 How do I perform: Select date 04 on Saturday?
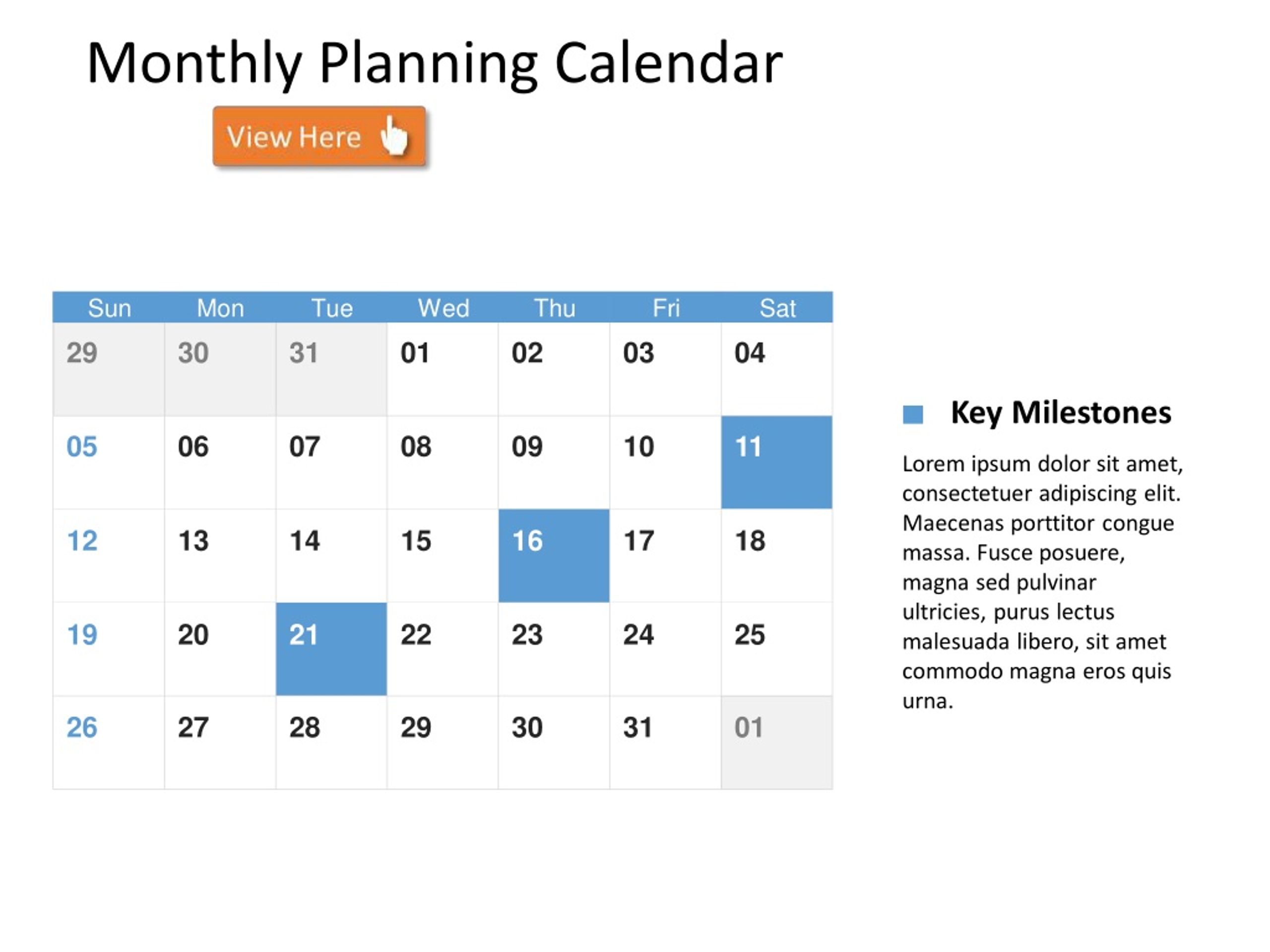777,369
